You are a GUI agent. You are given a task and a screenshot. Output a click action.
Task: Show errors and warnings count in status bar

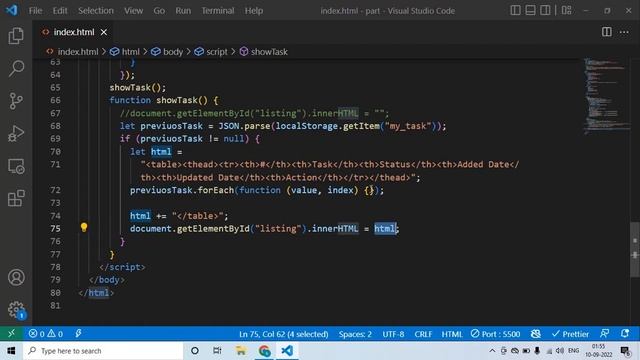46,334
